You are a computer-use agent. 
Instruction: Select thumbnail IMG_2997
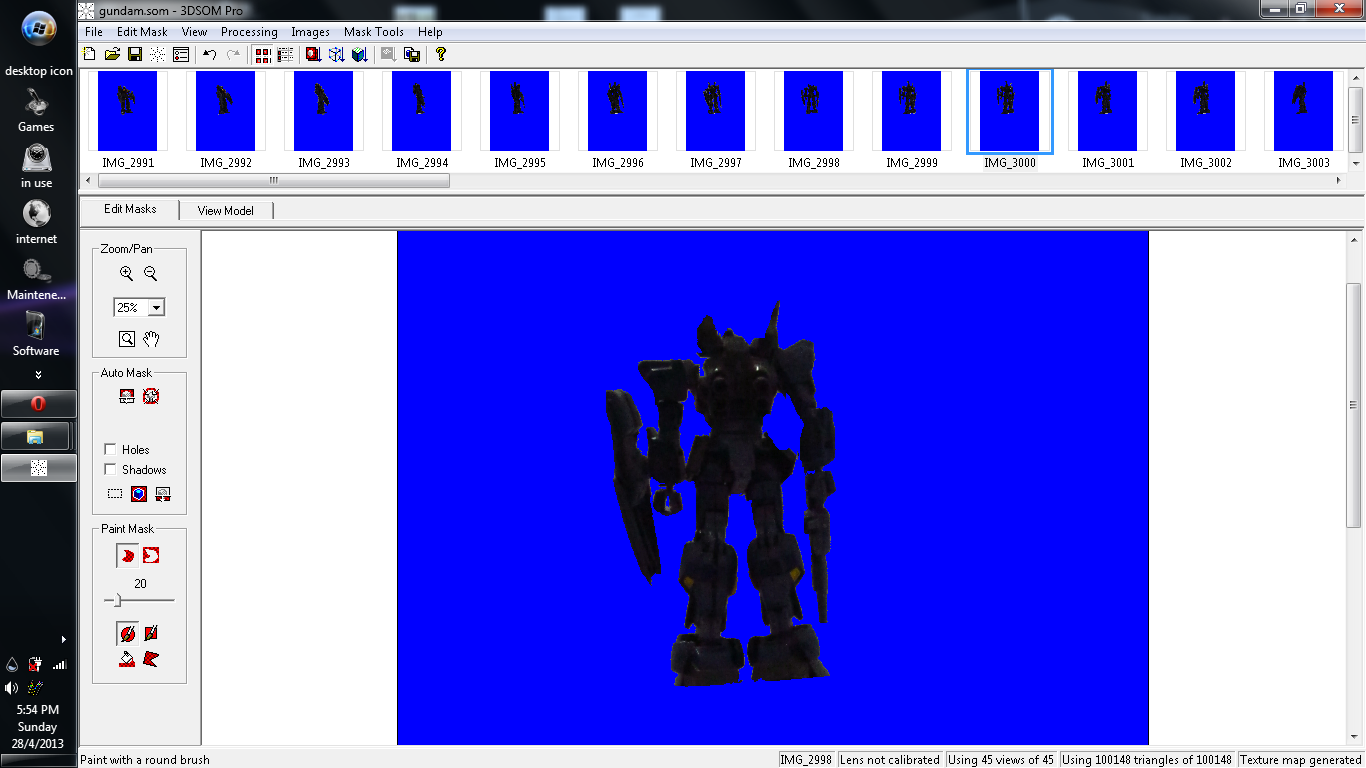tap(716, 119)
